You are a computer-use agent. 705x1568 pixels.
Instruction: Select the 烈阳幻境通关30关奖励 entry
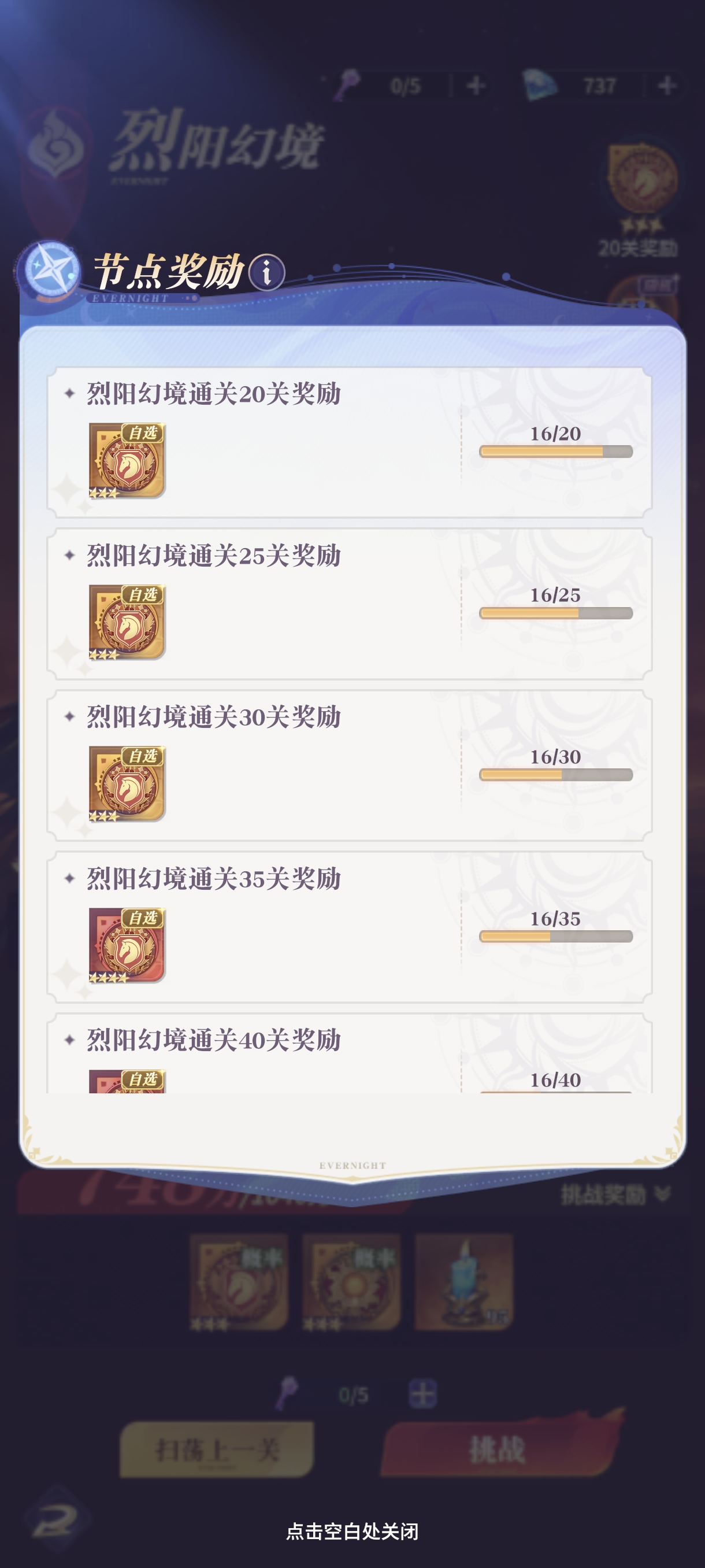click(x=350, y=765)
